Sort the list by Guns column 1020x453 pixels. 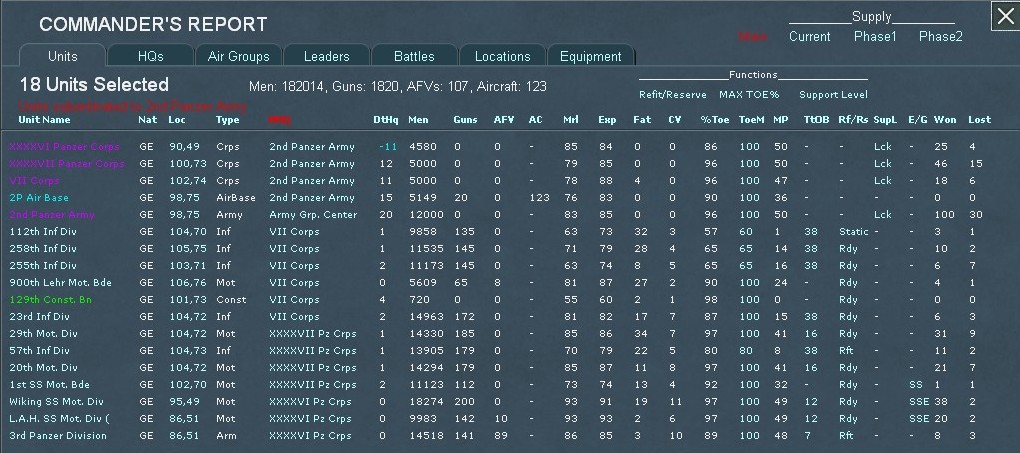(x=465, y=120)
